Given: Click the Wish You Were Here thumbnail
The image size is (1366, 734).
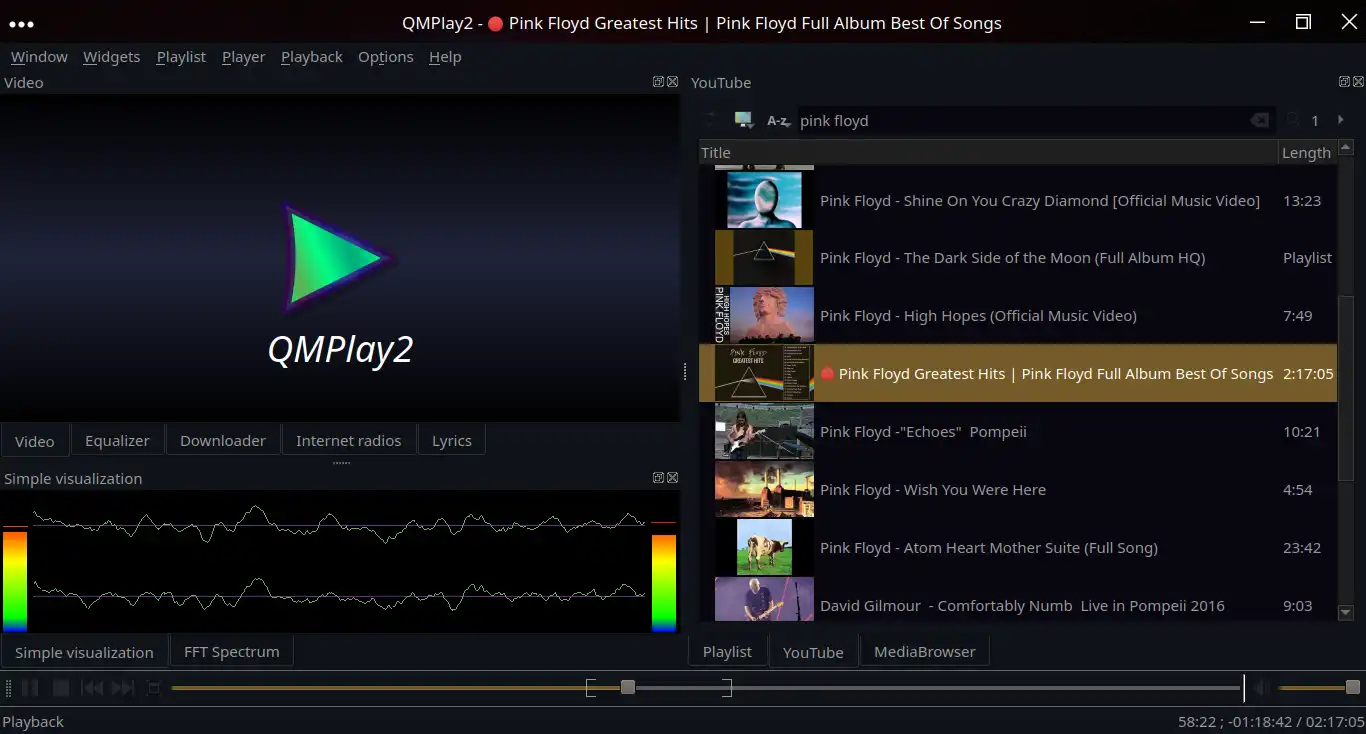Looking at the screenshot, I should 764,490.
